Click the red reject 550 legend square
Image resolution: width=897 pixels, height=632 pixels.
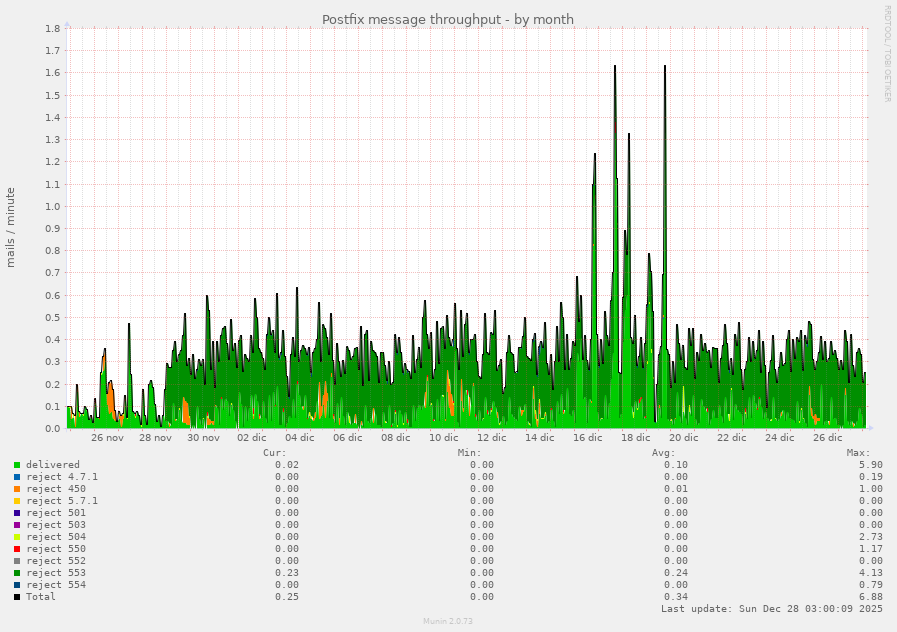click(14, 549)
